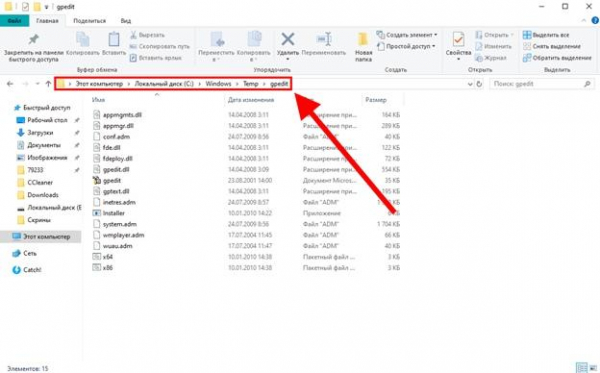Open the Копировать в dropdown
The width and height of the screenshot is (600, 373).
(253, 47)
